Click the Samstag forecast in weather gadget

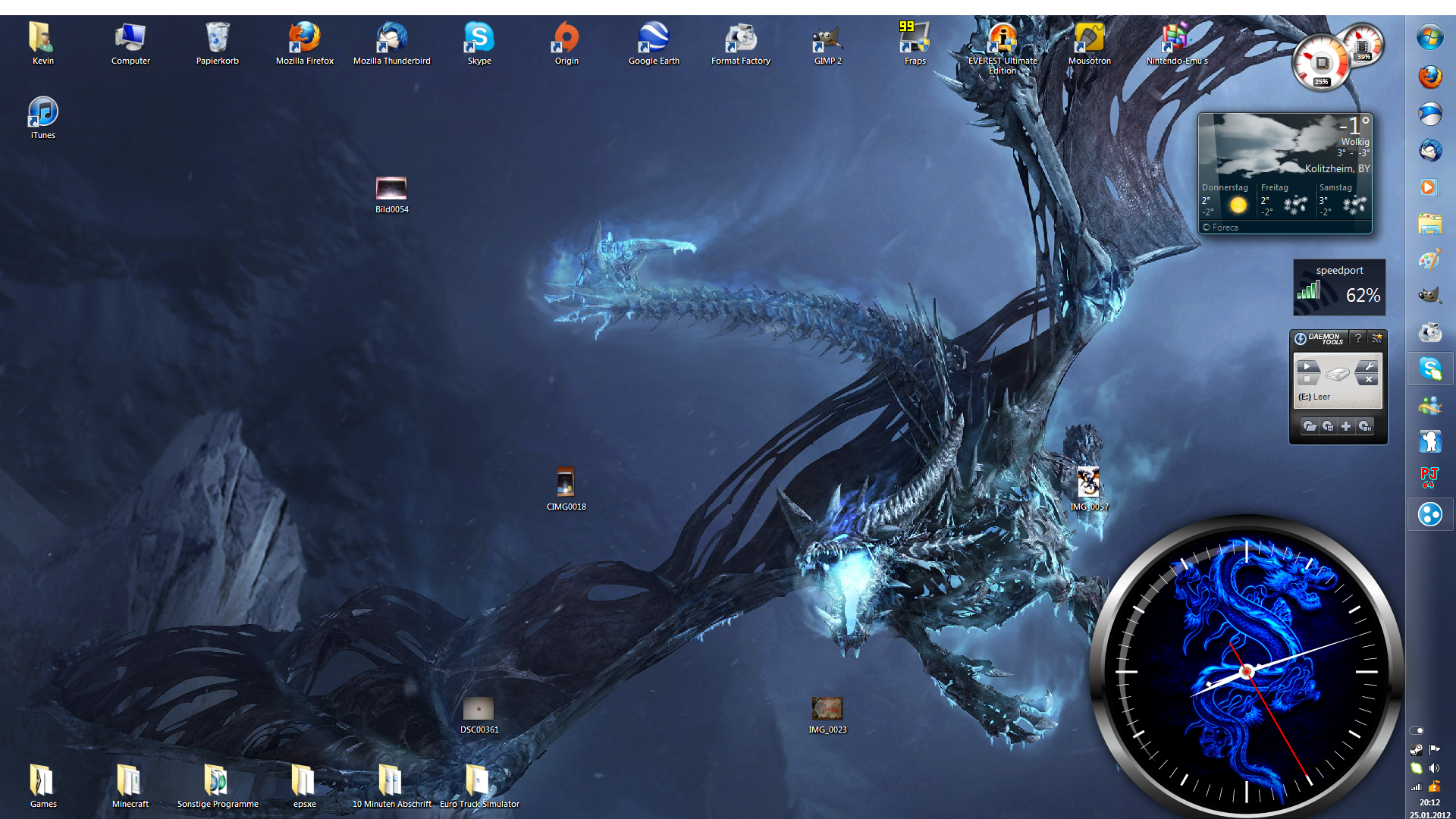coord(1343,200)
